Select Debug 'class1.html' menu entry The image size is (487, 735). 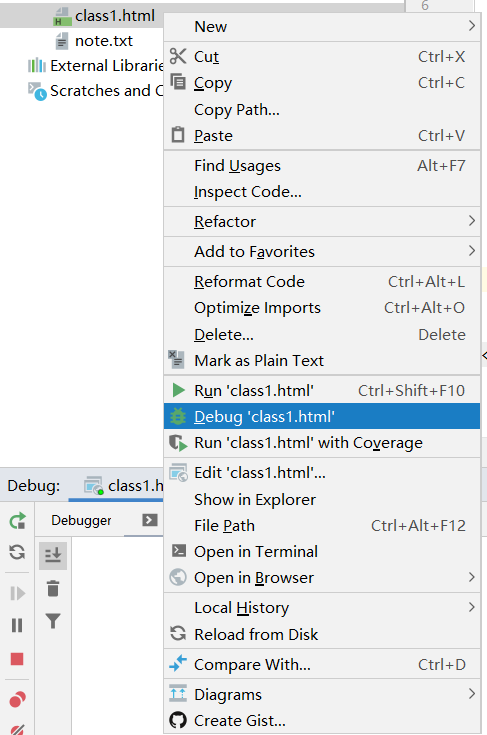(322, 416)
